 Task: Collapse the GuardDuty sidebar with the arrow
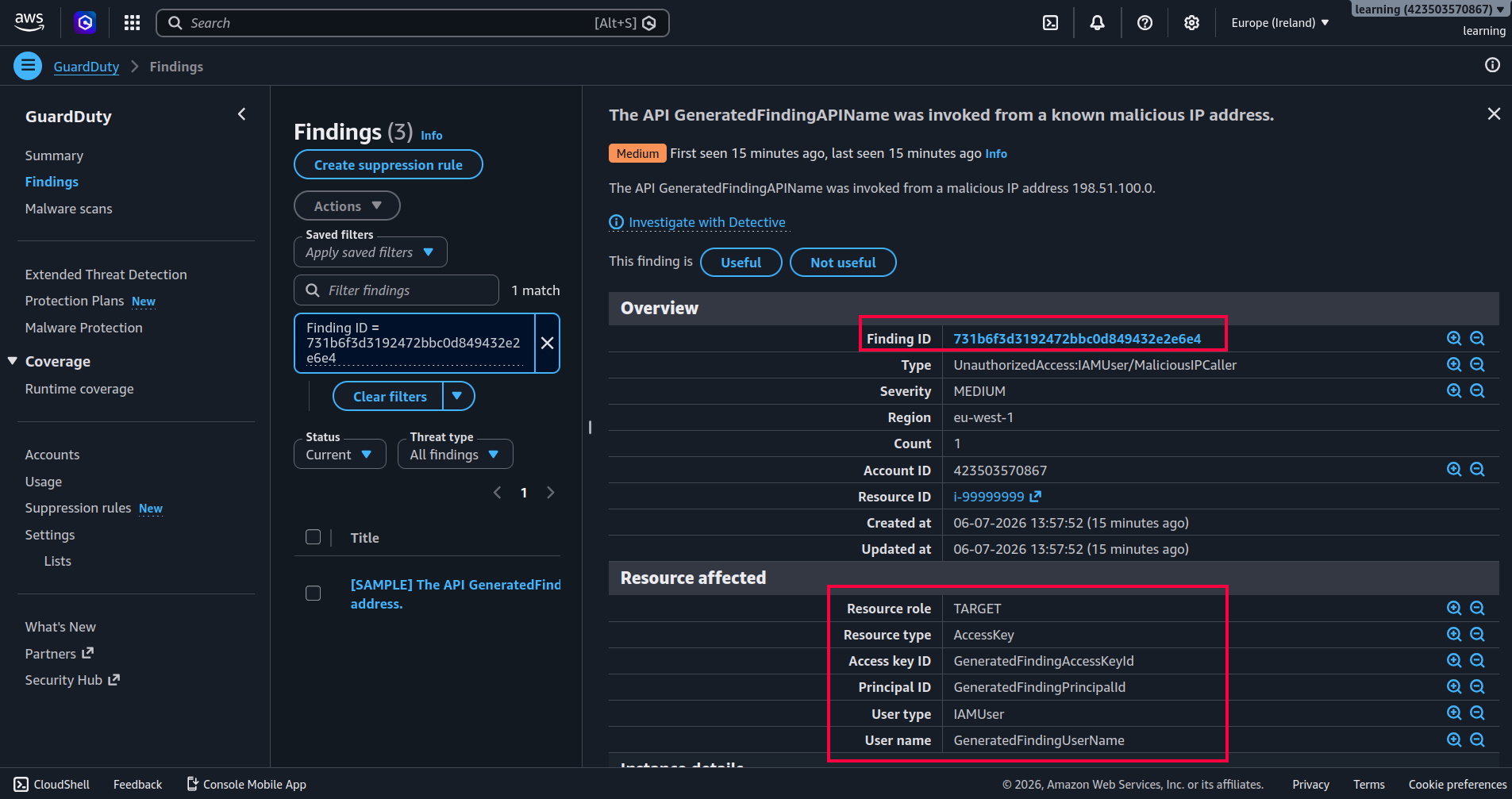coord(242,114)
